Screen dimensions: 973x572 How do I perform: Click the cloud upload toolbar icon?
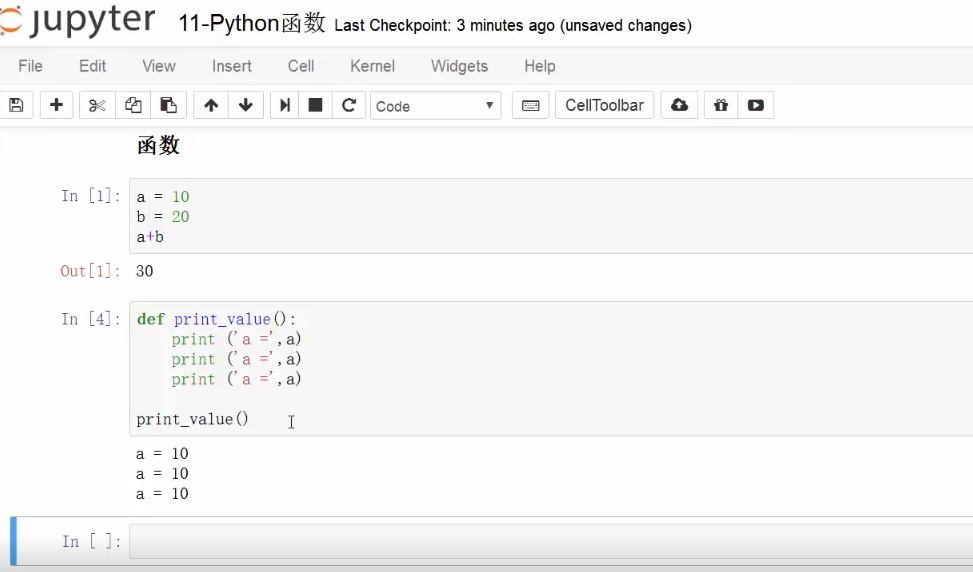pos(679,105)
